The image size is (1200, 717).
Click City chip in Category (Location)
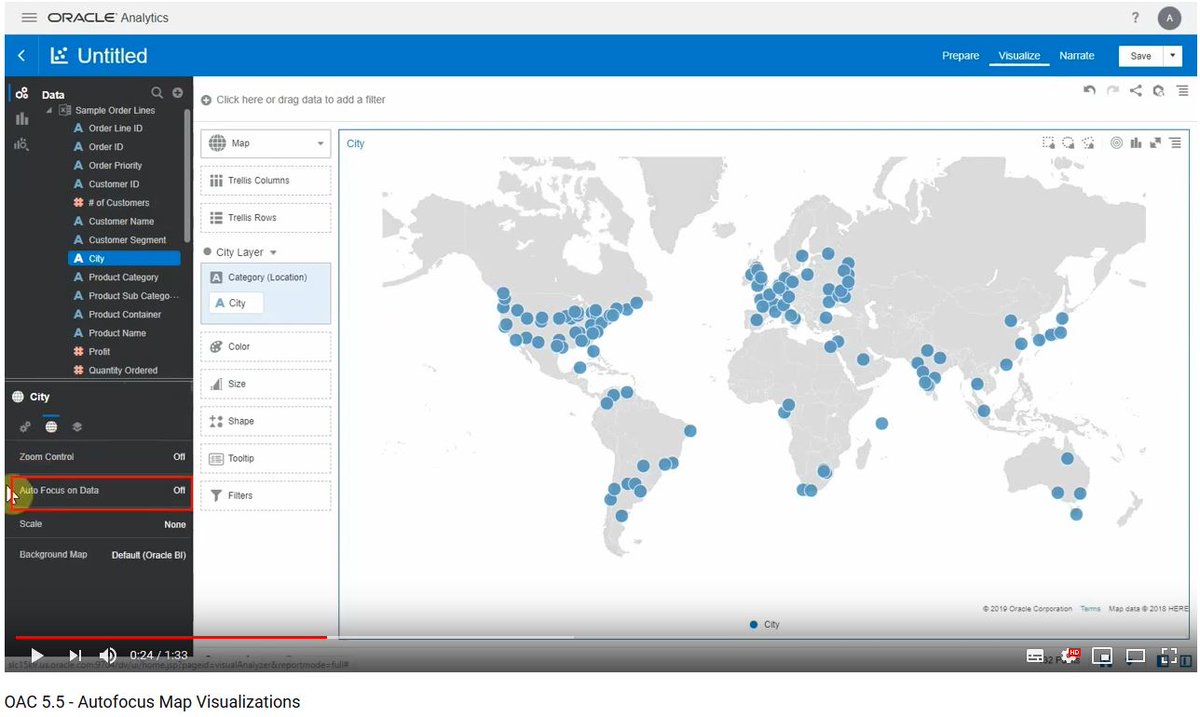pos(236,303)
